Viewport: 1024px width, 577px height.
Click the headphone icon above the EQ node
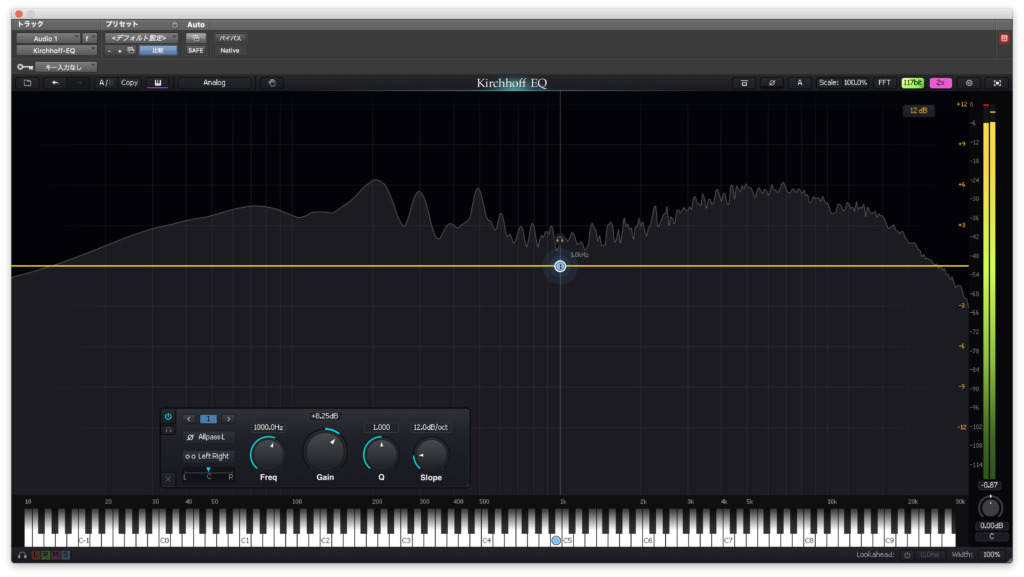coord(560,240)
